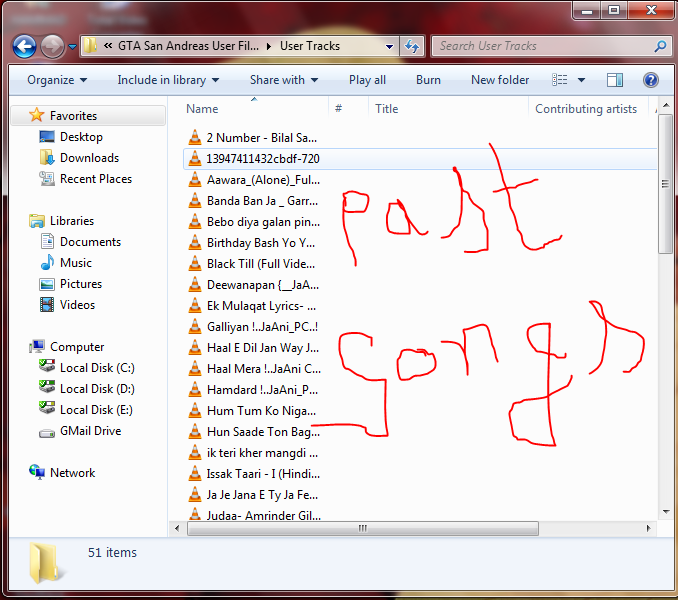Click VLC icon of Hun Saade Ton Bag...

195,431
